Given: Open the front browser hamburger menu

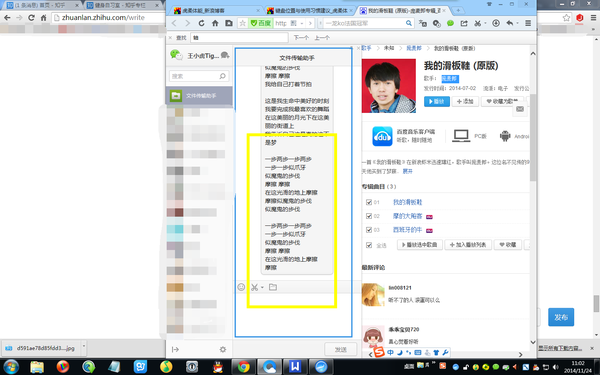Looking at the screenshot, I should coord(528,23).
